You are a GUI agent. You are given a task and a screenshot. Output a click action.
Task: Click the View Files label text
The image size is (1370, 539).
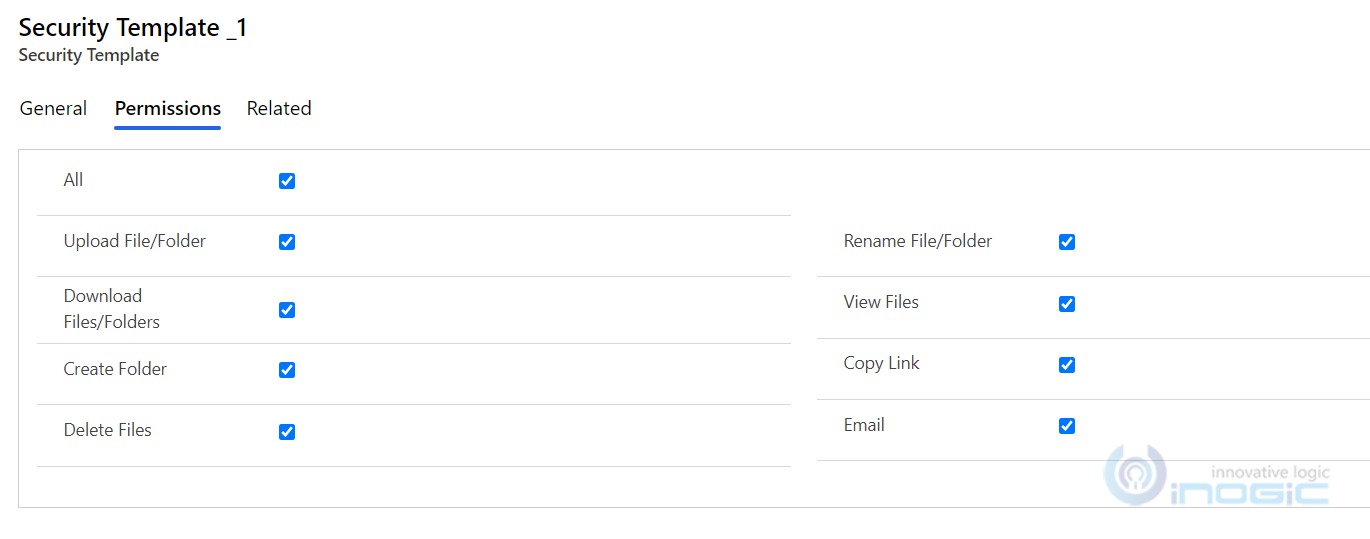881,302
